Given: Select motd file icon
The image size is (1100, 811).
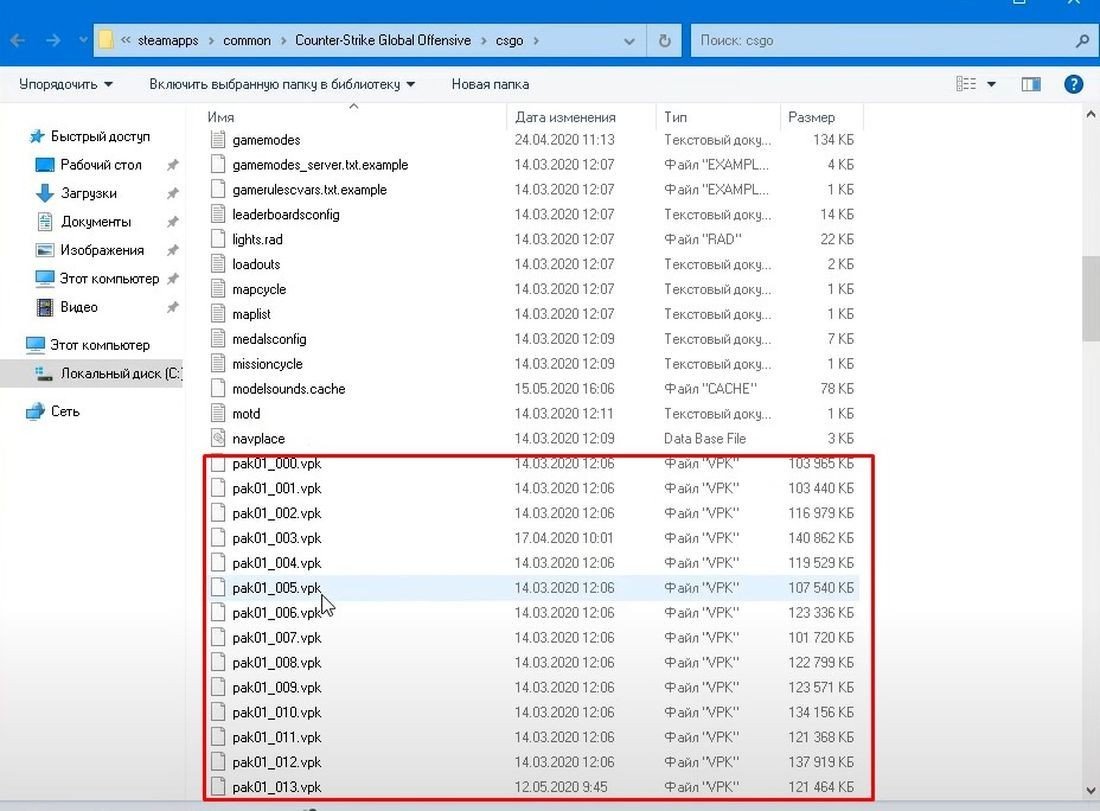Looking at the screenshot, I should (x=218, y=413).
